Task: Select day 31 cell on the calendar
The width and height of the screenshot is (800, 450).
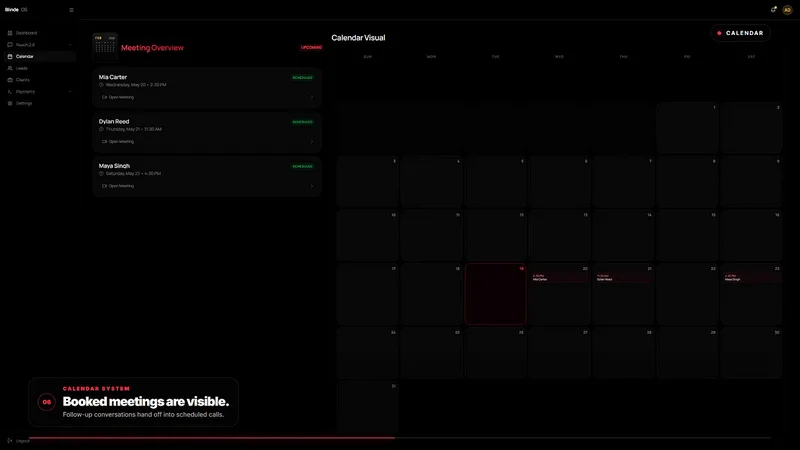Action: tap(367, 406)
